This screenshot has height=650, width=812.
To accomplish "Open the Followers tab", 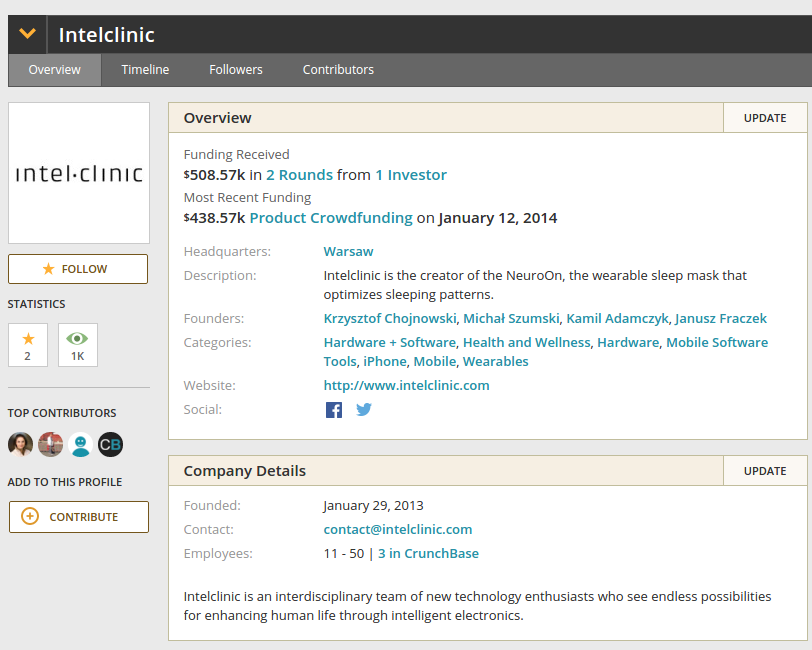I will (x=236, y=70).
